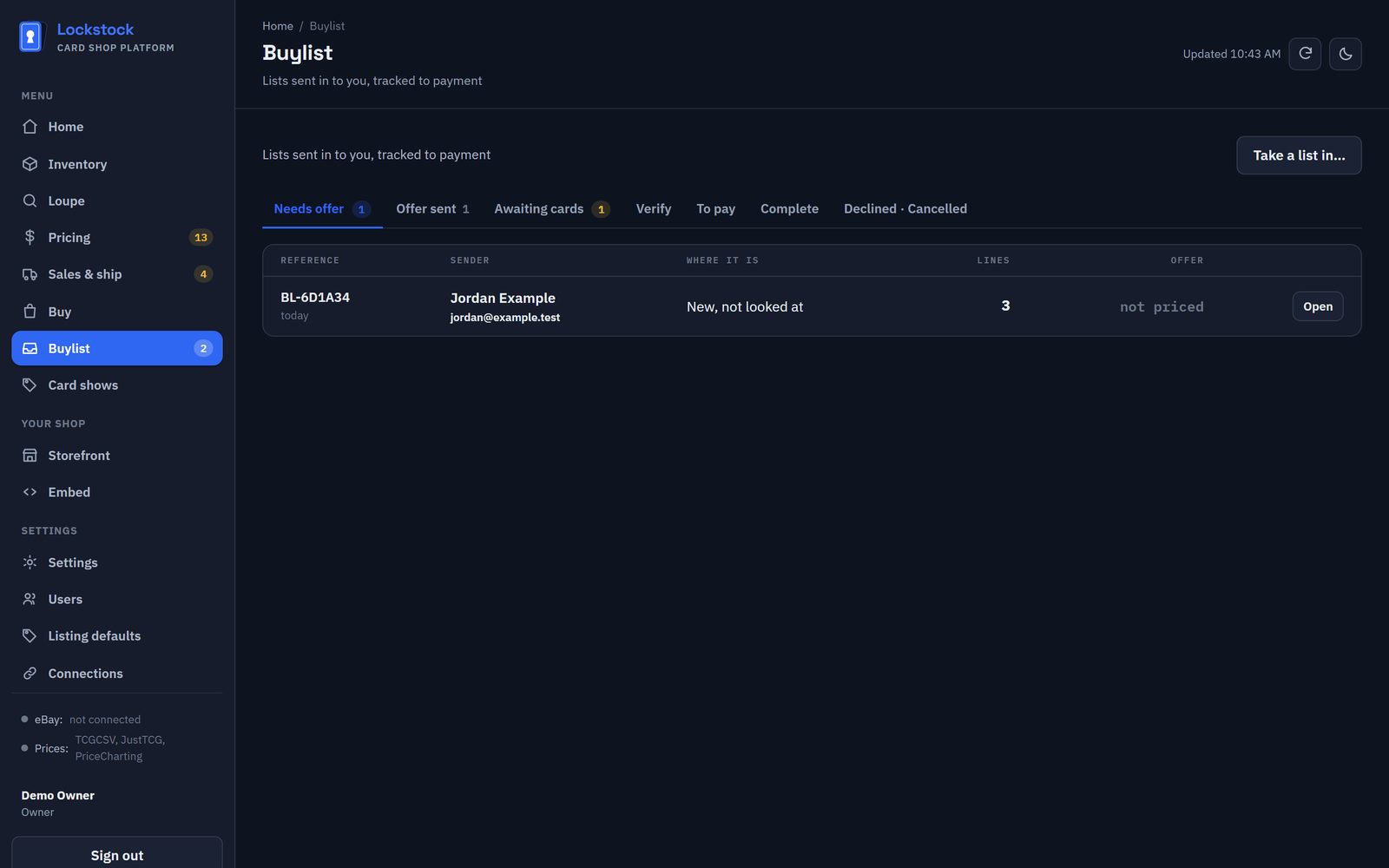Open the Verify tab

(654, 209)
